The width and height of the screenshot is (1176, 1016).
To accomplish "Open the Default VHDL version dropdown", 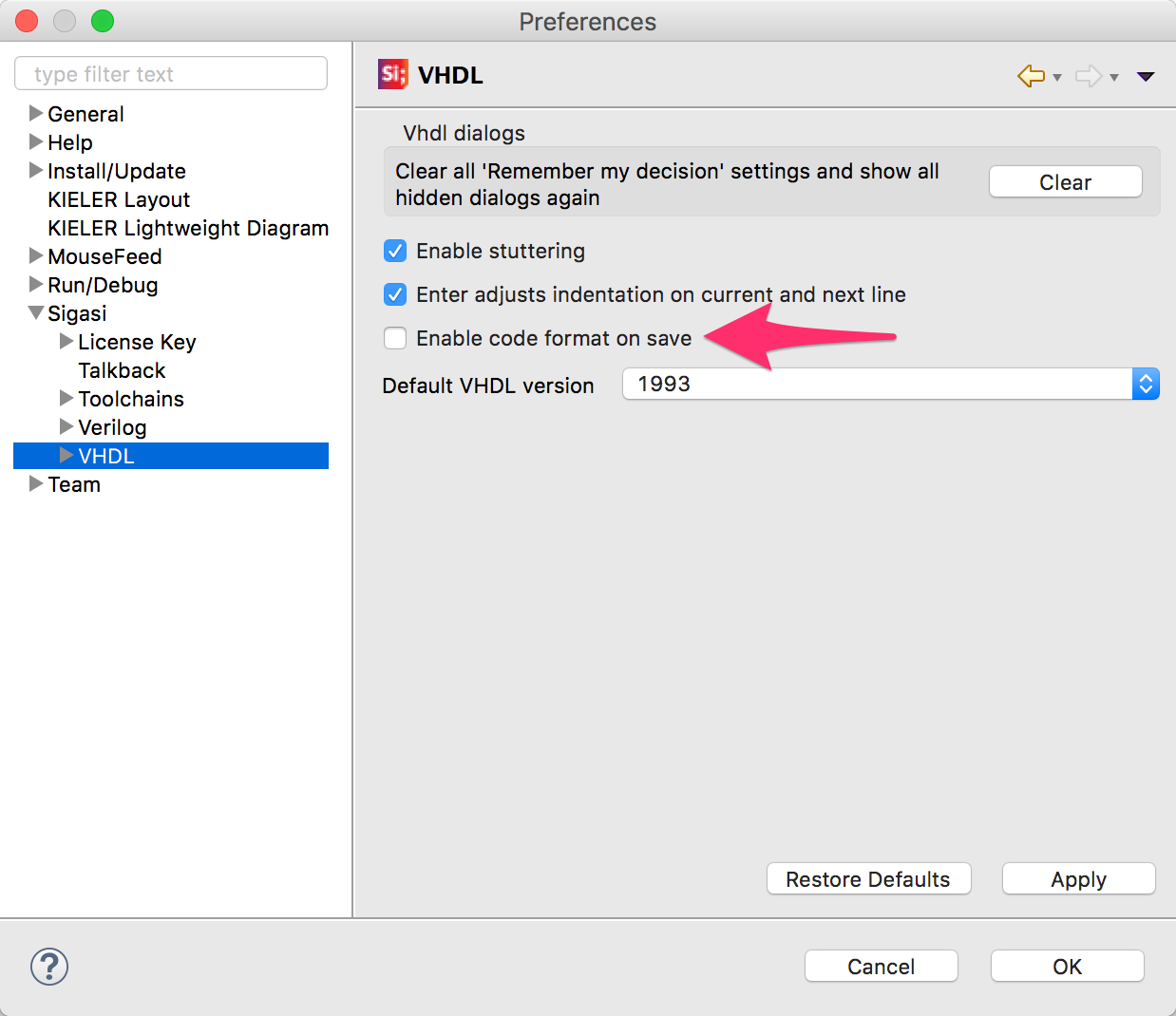I will [891, 384].
